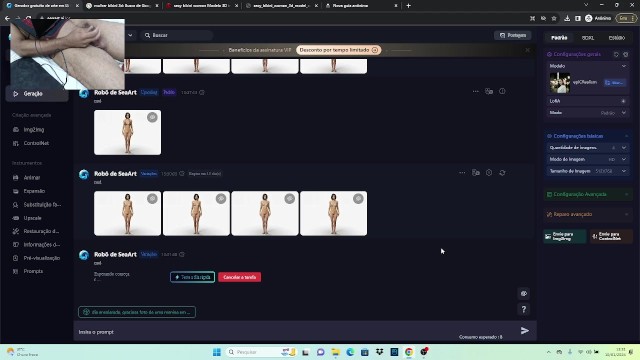This screenshot has width=640, height=360.
Task: Switch to the third browser tab
Action: click(x=201, y=6)
